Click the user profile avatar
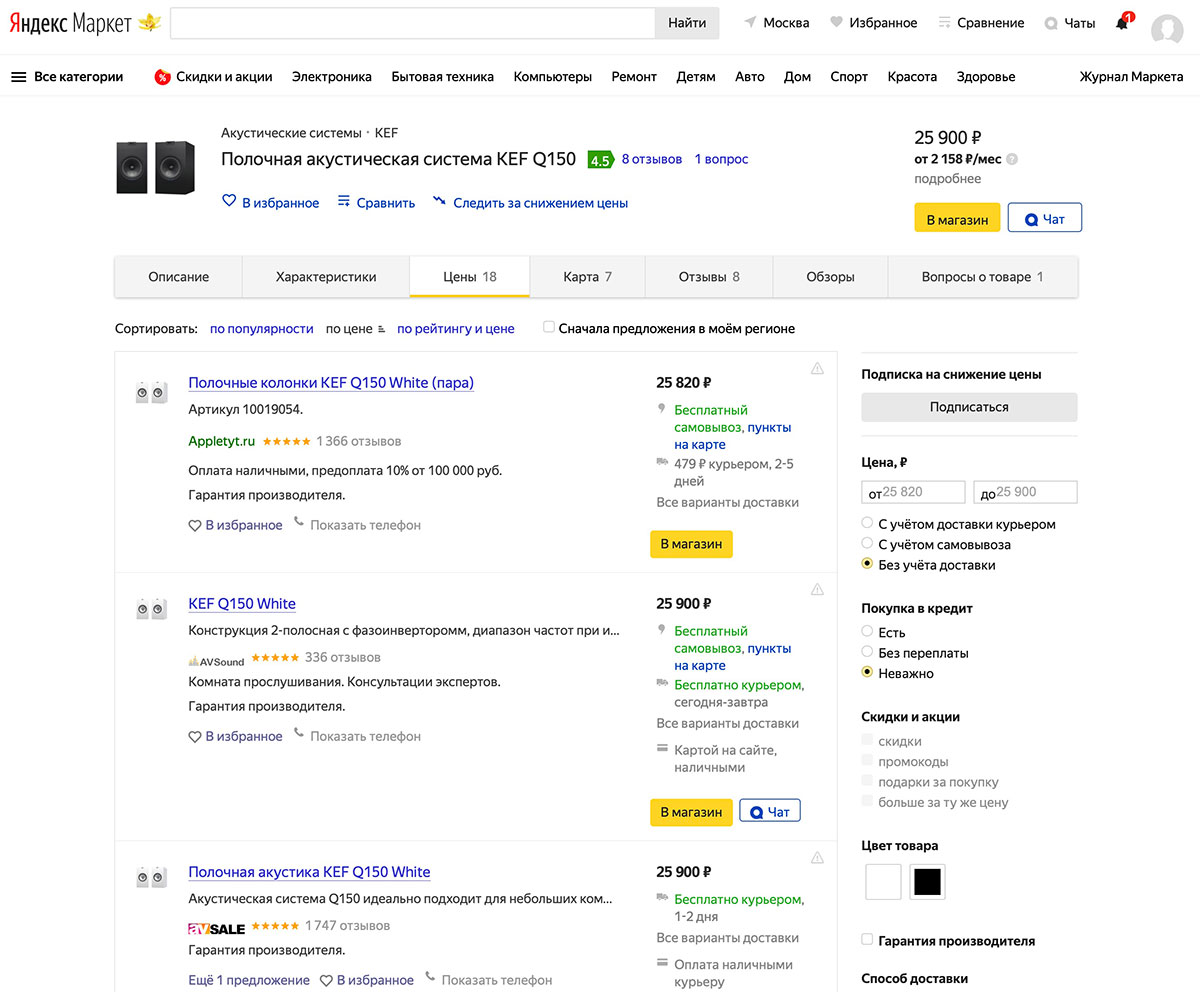The width and height of the screenshot is (1200, 992). tap(1167, 28)
